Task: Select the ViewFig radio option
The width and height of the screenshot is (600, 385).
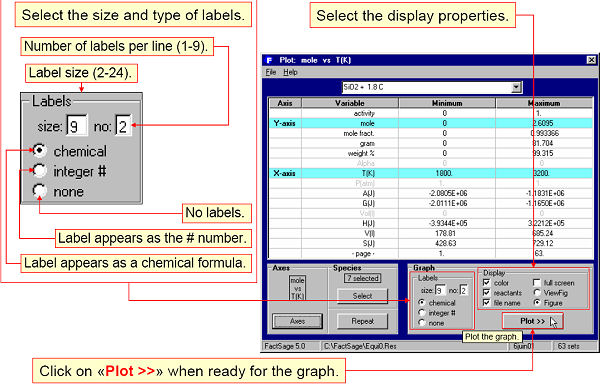Action: coord(537,293)
